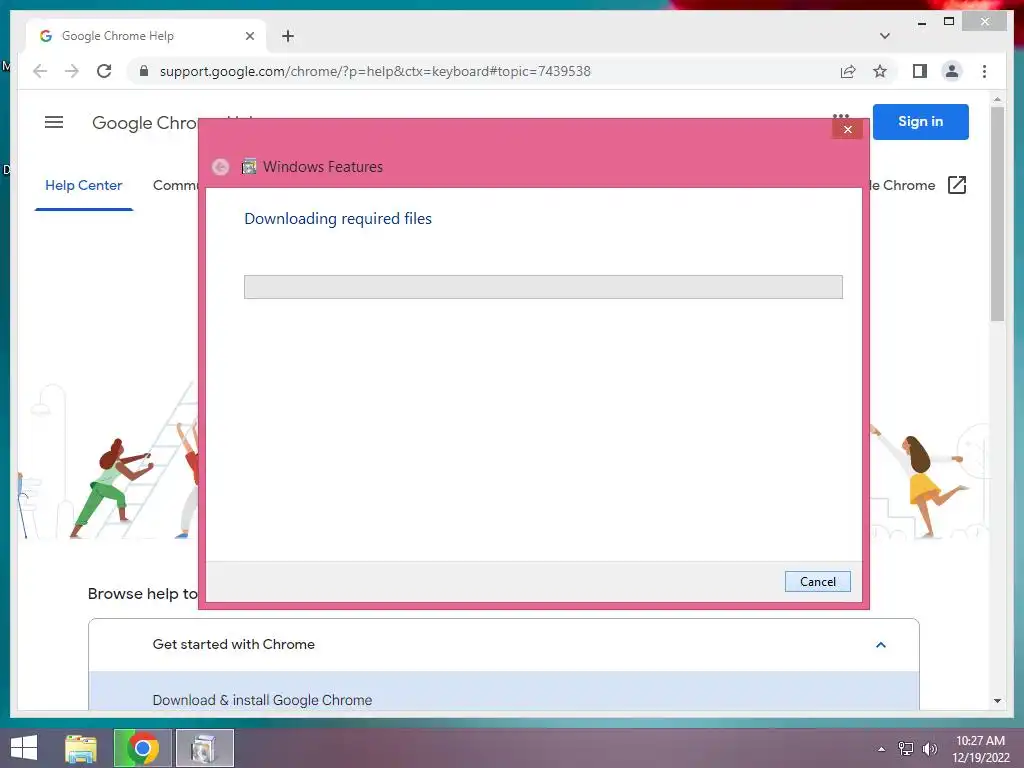This screenshot has height=768, width=1024.
Task: Share this page using the share icon
Action: tap(848, 71)
